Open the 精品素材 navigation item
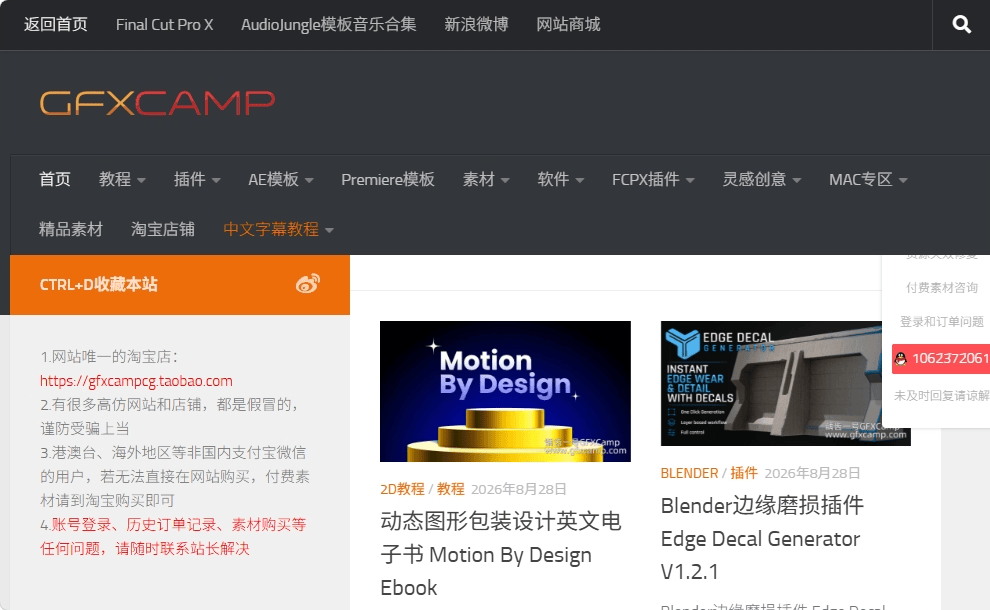This screenshot has width=990, height=610. pos(71,229)
